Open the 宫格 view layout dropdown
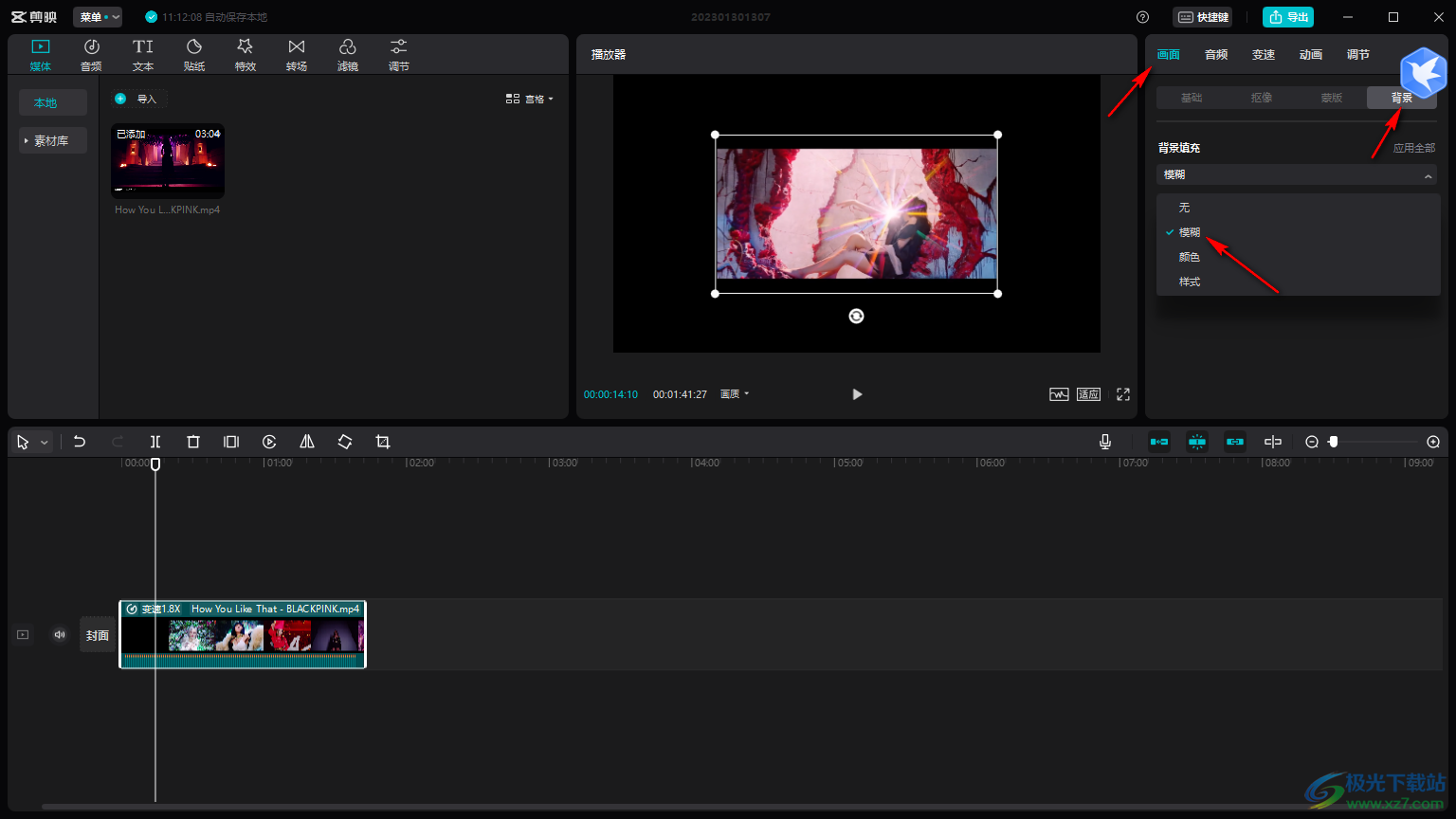Viewport: 1456px width, 819px height. (x=530, y=99)
